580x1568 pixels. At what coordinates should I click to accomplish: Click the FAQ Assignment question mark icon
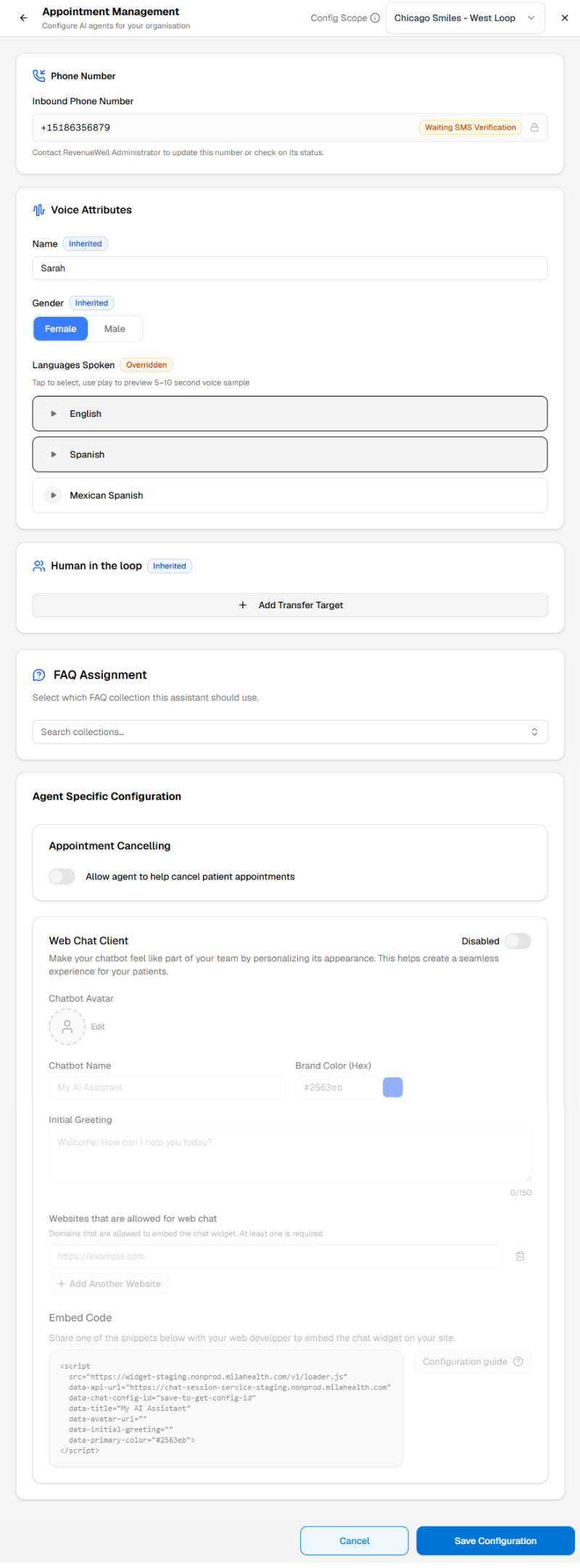click(39, 676)
